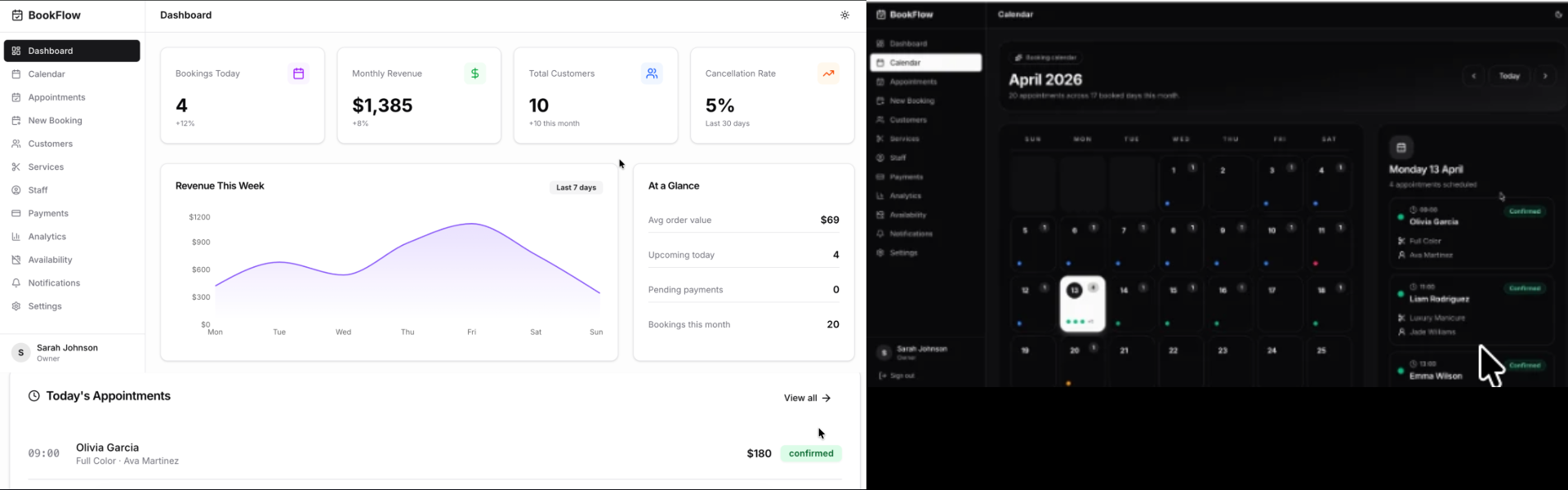Click $180 amount on Olivia Garcia row
The width and height of the screenshot is (1568, 490).
[x=759, y=453]
